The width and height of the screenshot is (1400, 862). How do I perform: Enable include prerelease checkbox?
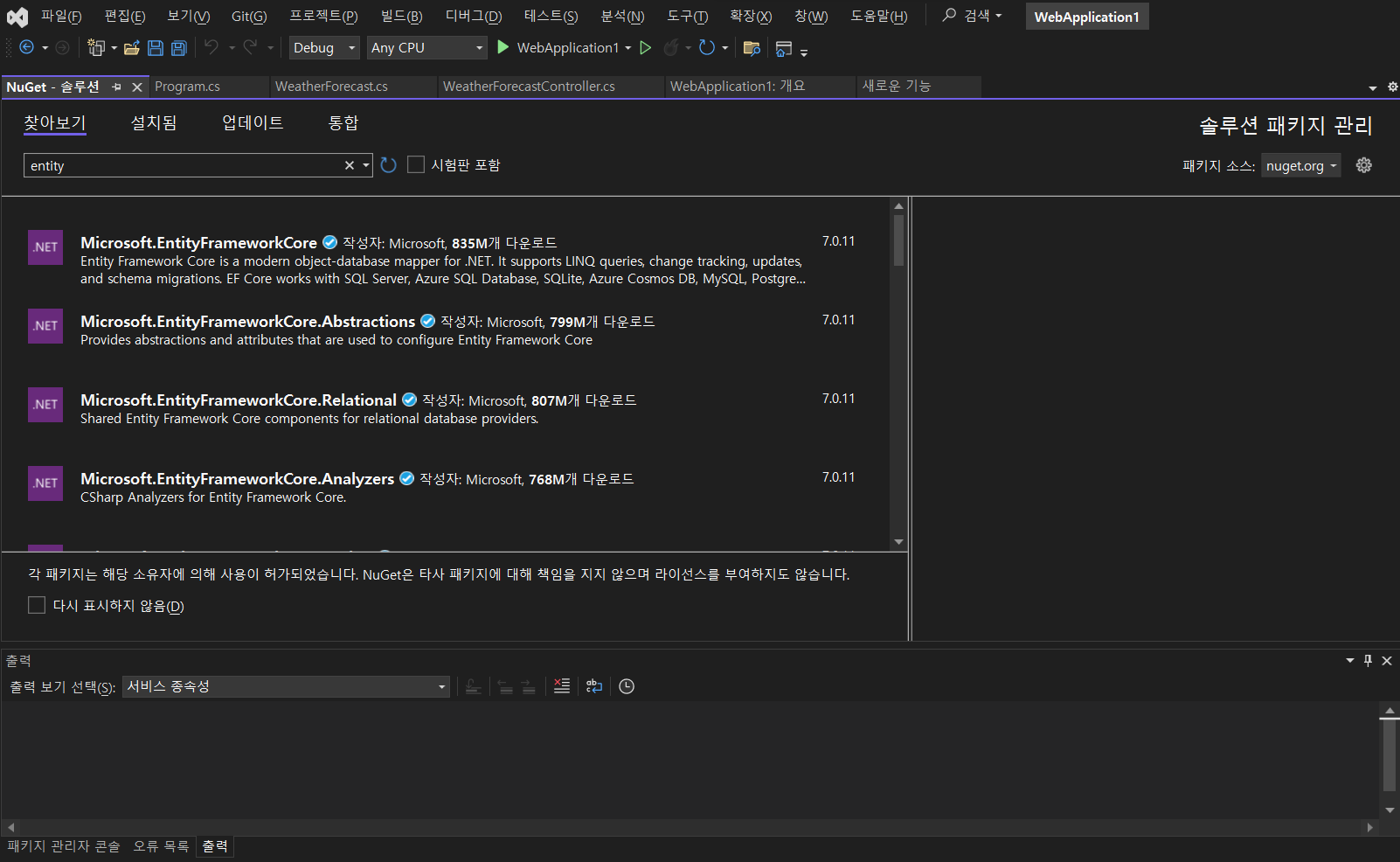point(416,164)
